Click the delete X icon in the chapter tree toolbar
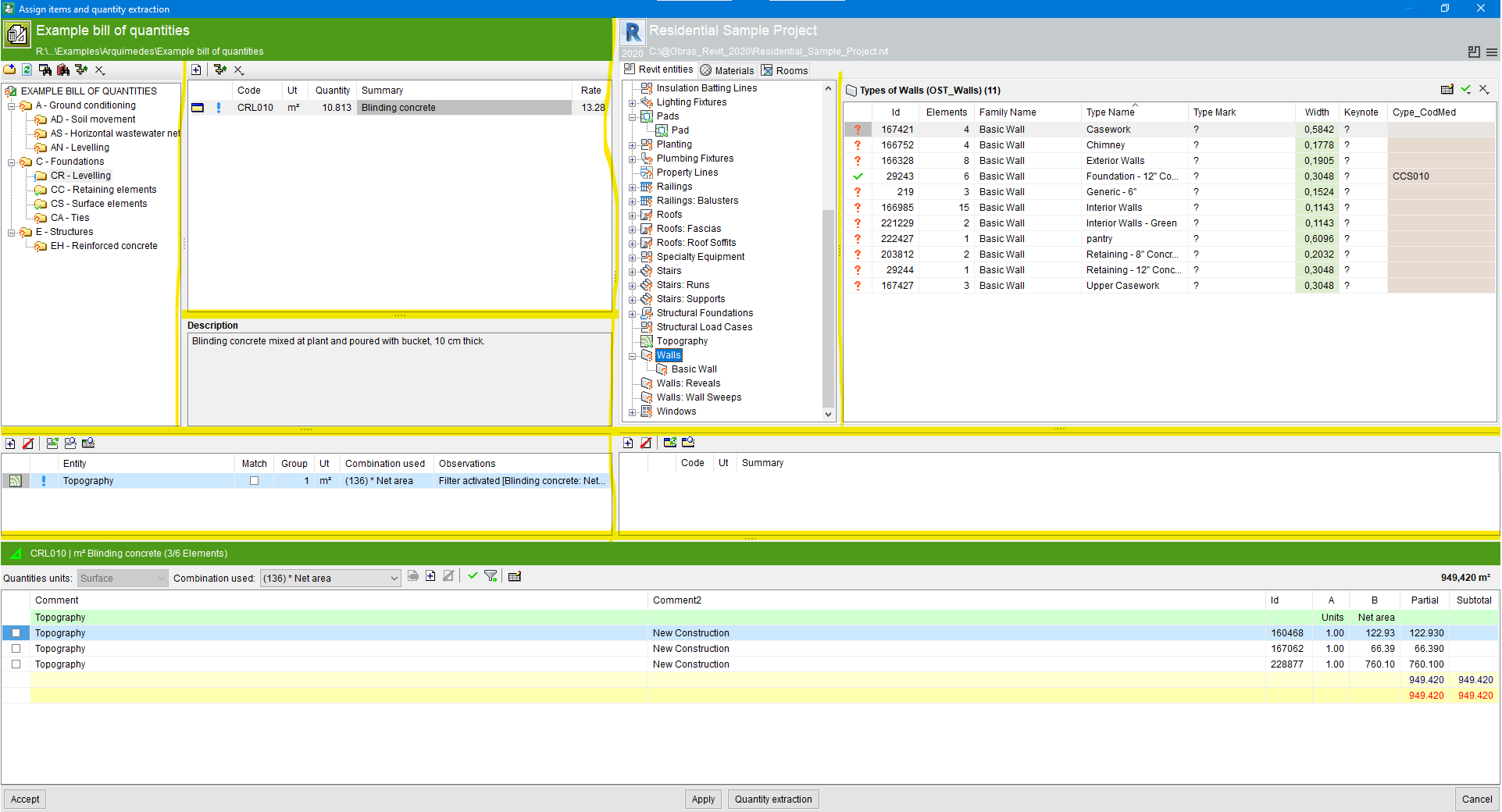Image resolution: width=1502 pixels, height=812 pixels. tap(100, 70)
